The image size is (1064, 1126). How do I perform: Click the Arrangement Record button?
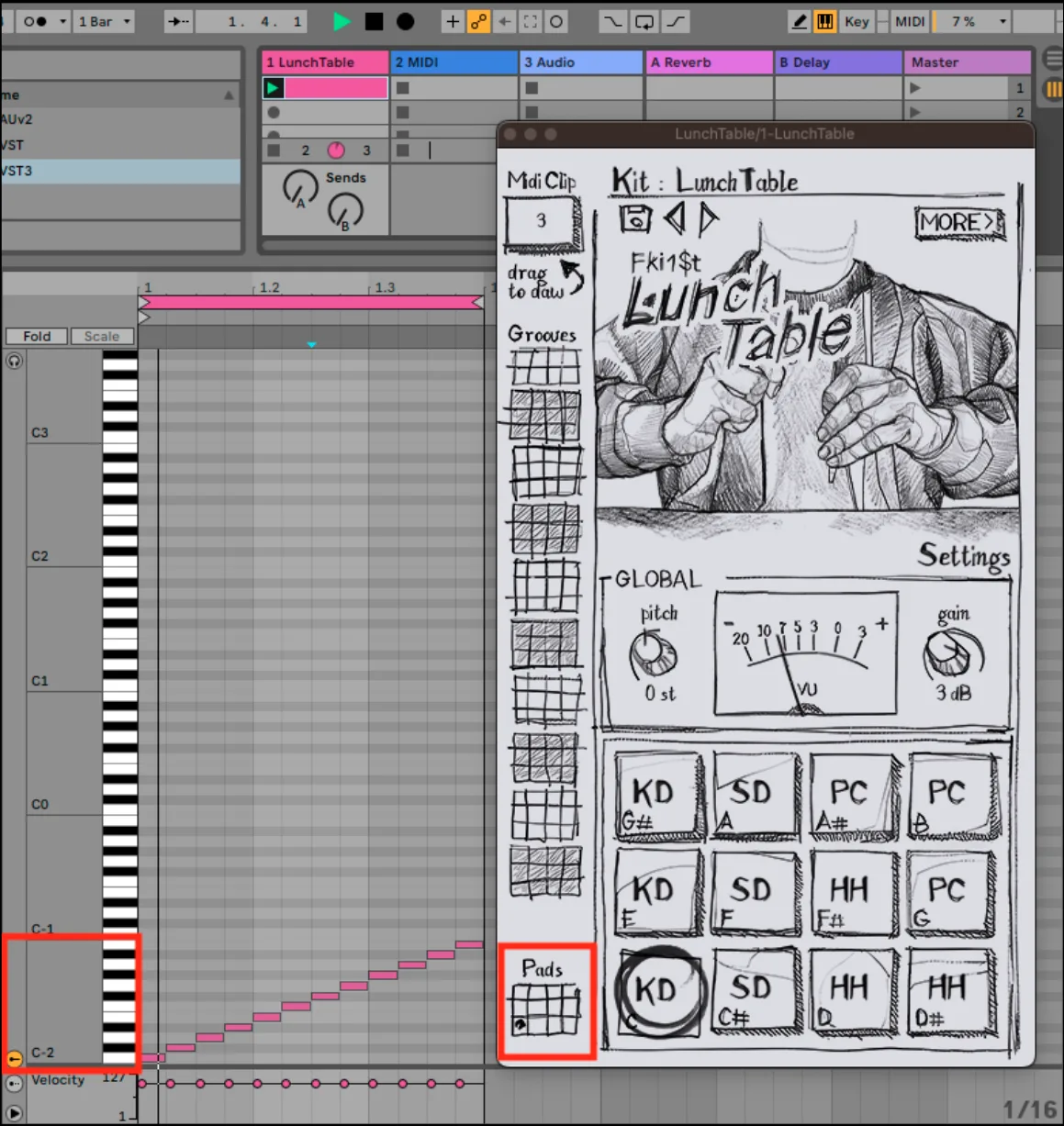click(405, 21)
